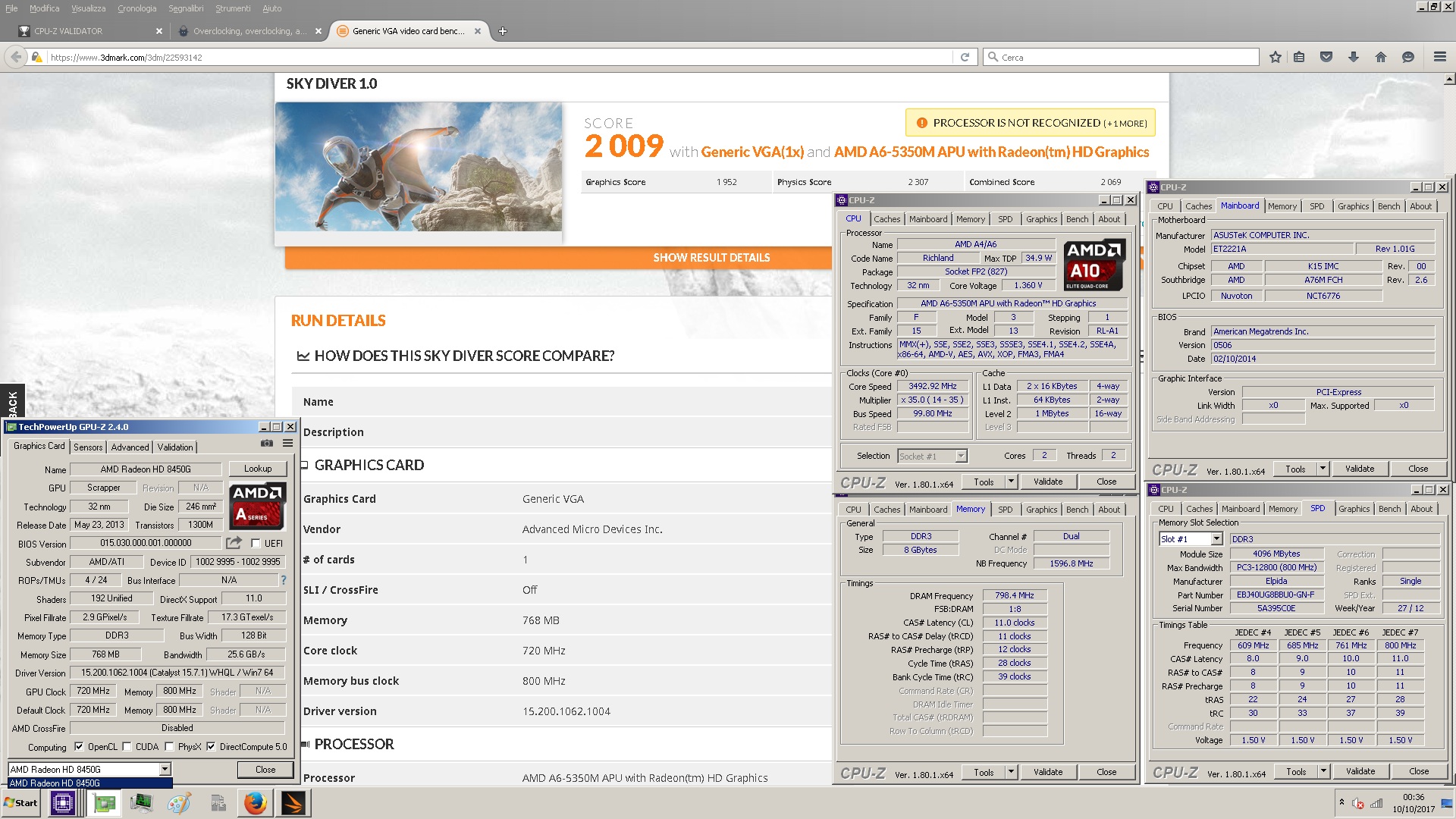This screenshot has width=1456, height=819.
Task: Open the Segnalibri menu
Action: [x=186, y=8]
